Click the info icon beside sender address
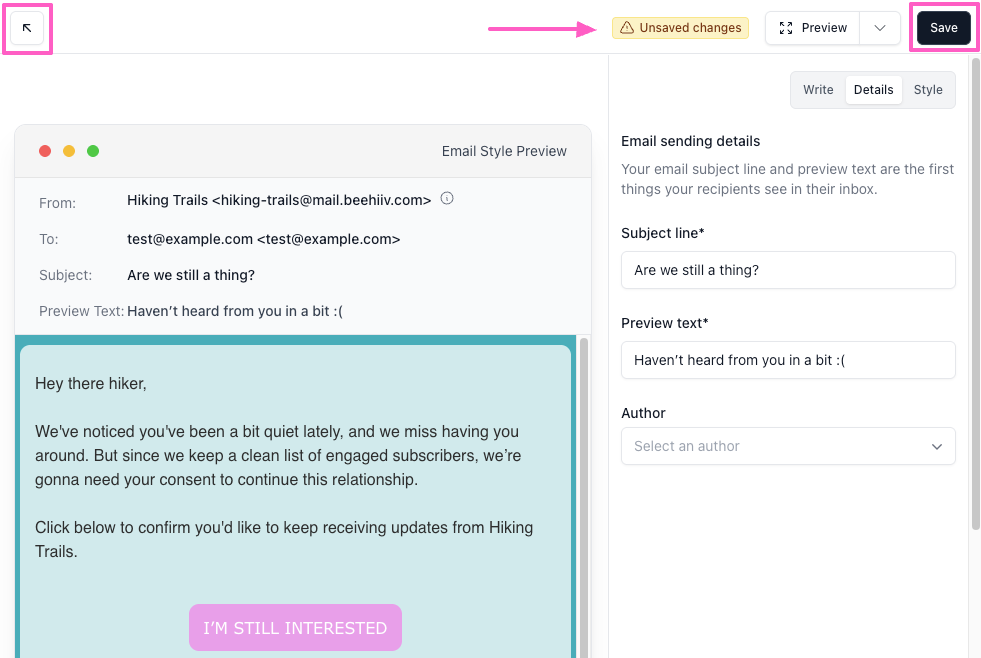This screenshot has width=981, height=658. [x=447, y=198]
